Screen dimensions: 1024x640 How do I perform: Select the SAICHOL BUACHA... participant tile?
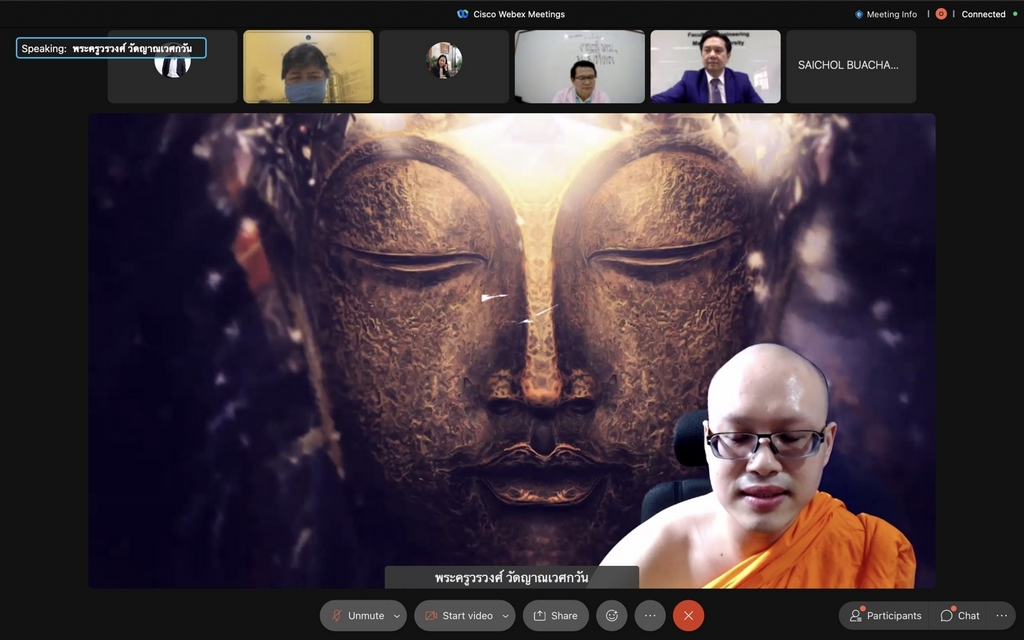coord(850,66)
